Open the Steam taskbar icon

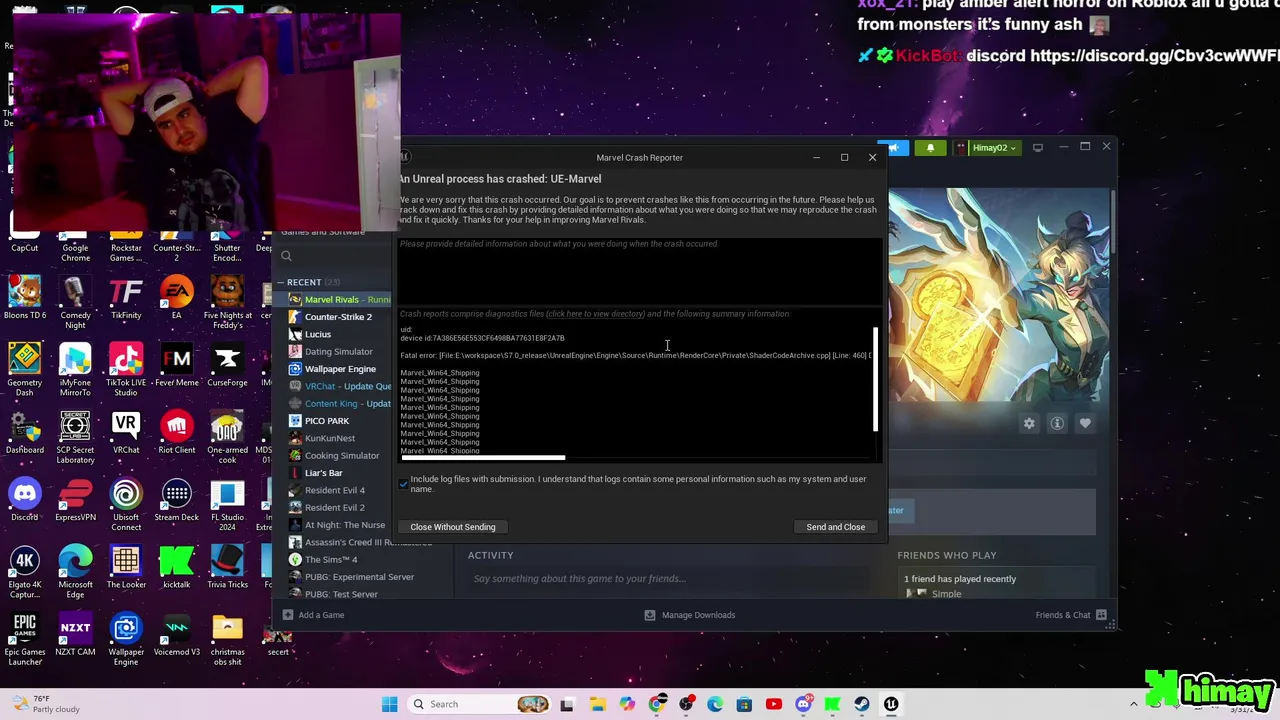pyautogui.click(x=861, y=704)
